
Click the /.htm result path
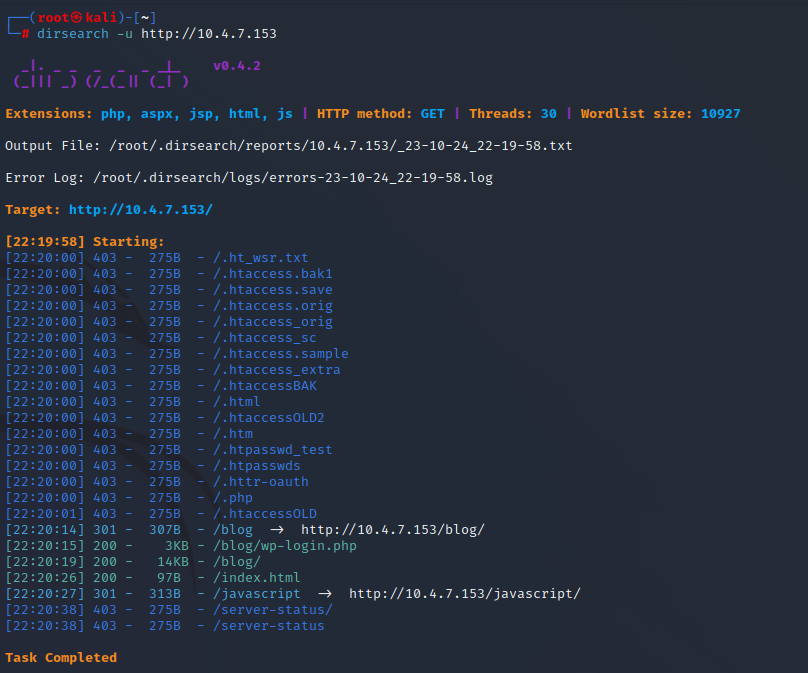[x=233, y=433]
